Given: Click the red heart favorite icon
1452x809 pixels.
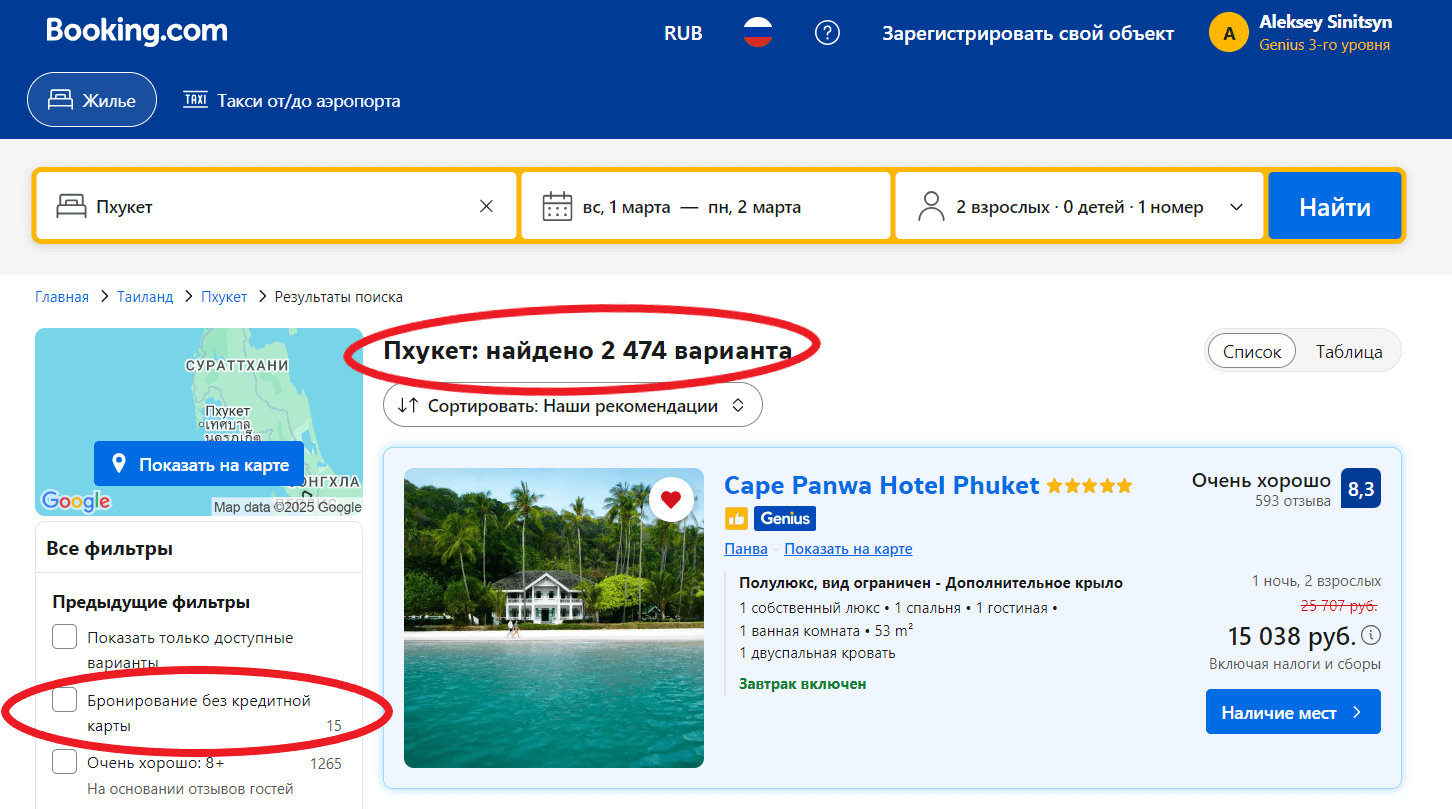Looking at the screenshot, I should (670, 501).
